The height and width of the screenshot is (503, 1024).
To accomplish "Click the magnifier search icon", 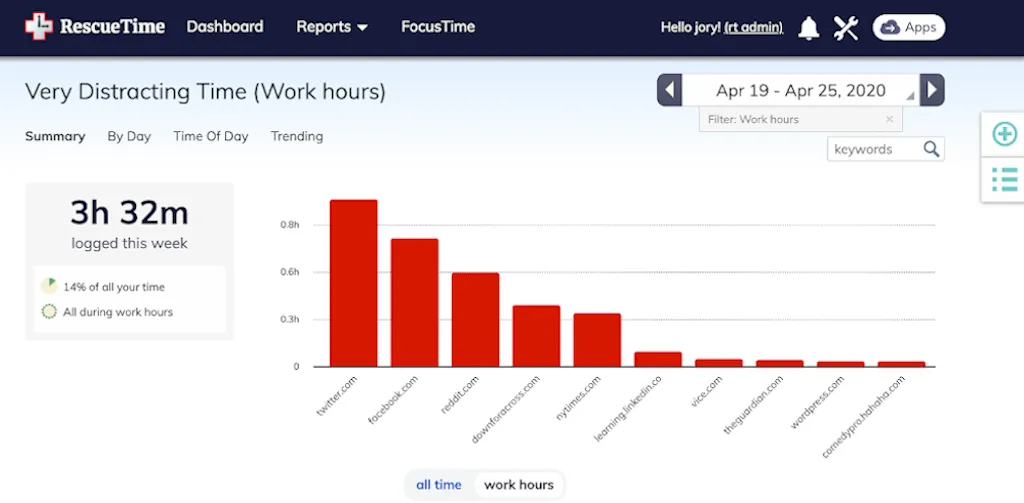I will click(931, 149).
